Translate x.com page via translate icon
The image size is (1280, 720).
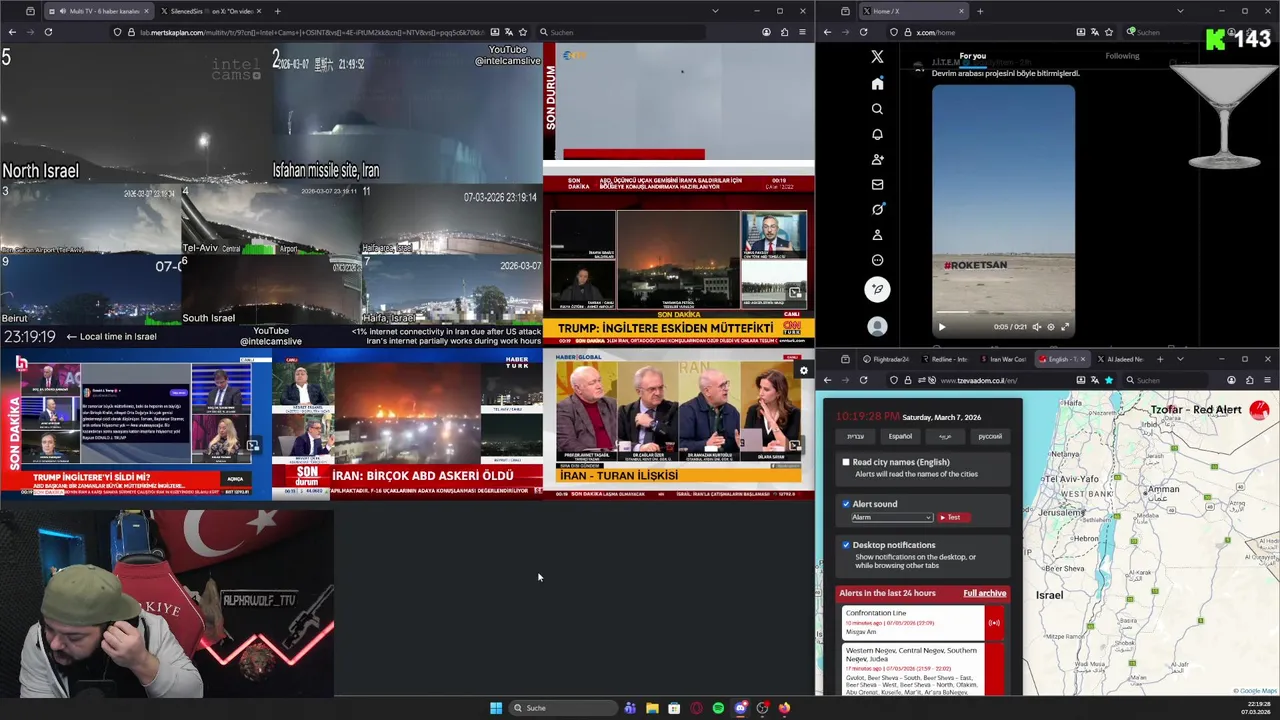point(1095,32)
